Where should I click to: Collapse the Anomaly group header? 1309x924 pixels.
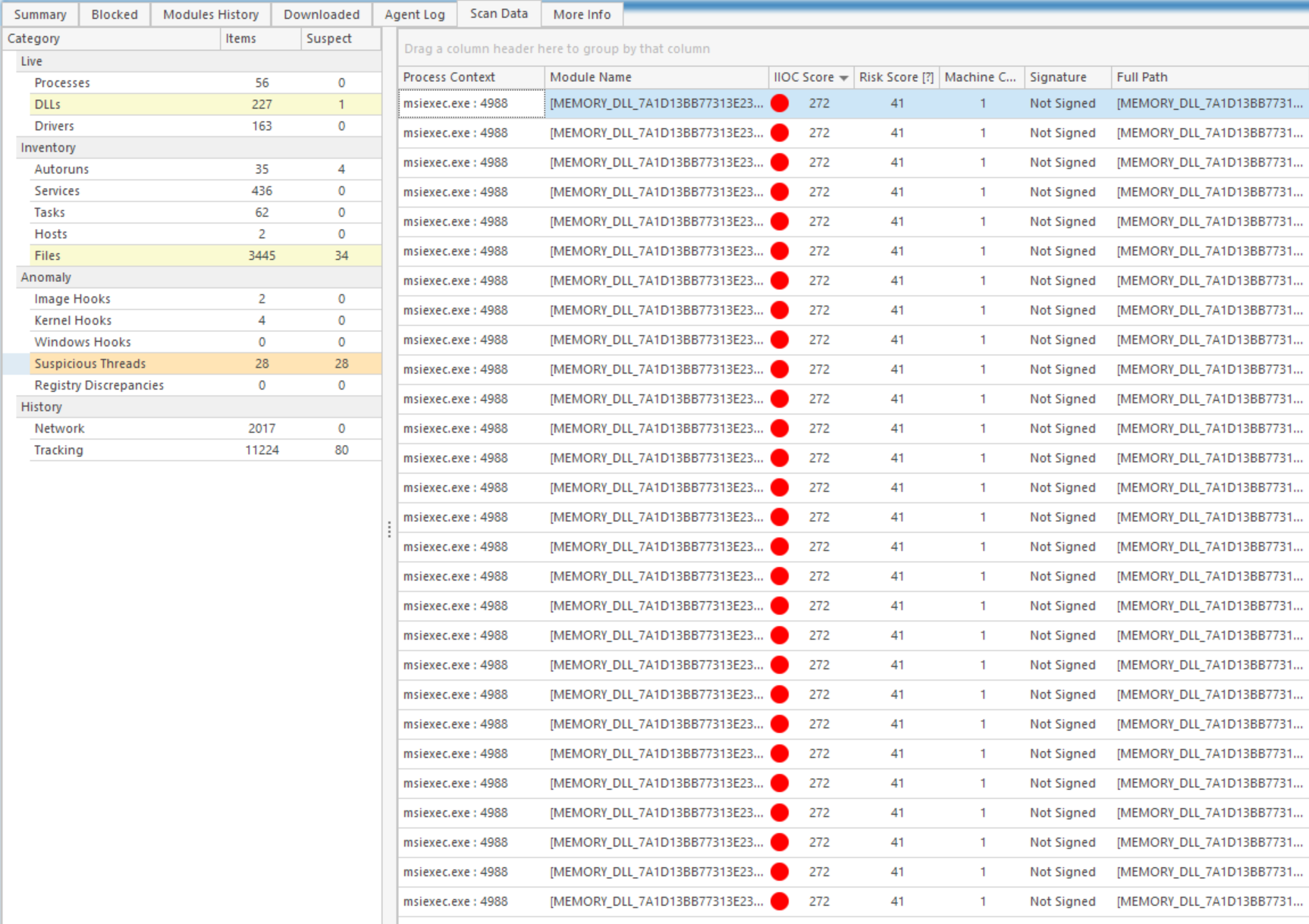pyautogui.click(x=46, y=277)
